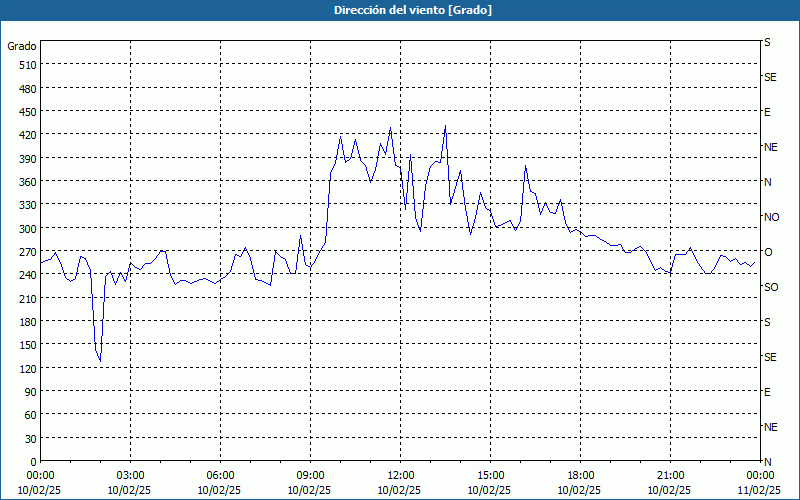Click the 420 y-axis value
Image resolution: width=800 pixels, height=500 pixels.
[x=29, y=135]
